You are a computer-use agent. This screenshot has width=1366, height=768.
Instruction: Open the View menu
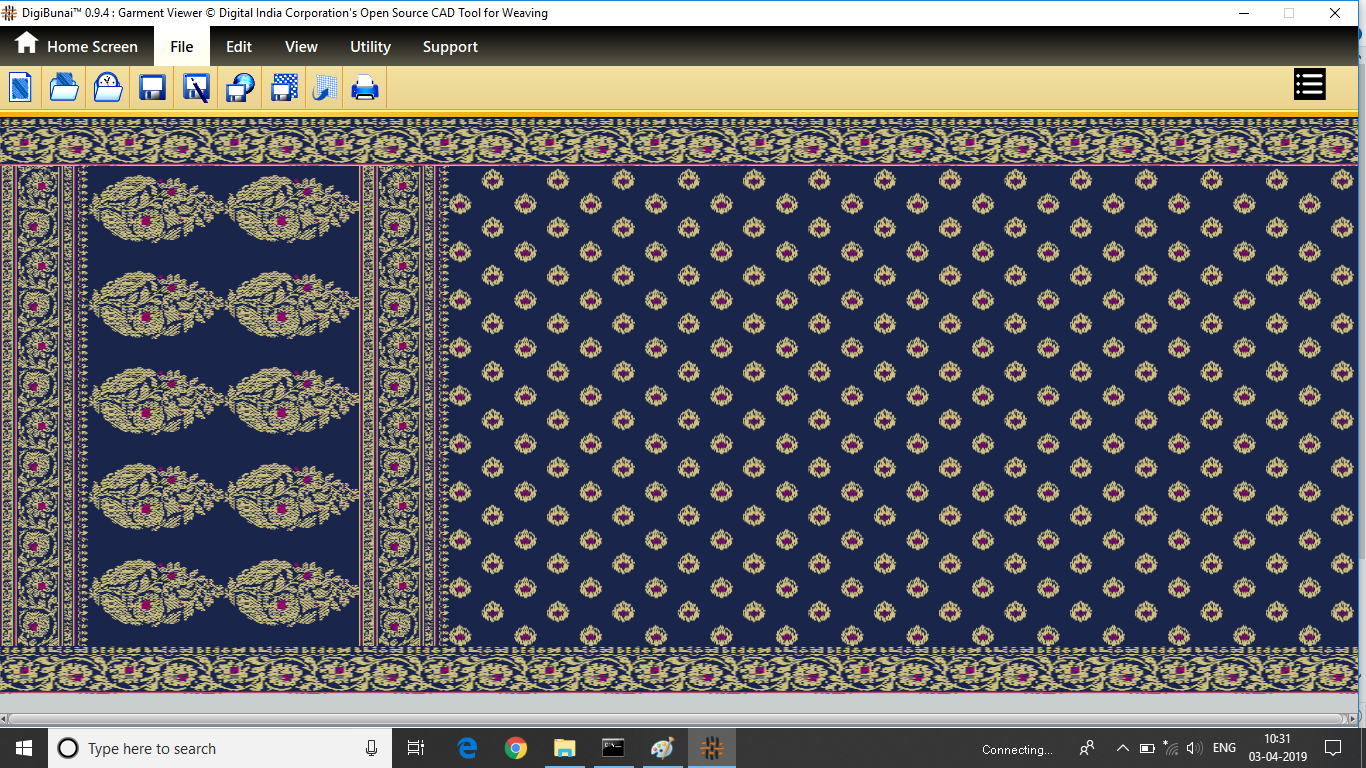[301, 46]
